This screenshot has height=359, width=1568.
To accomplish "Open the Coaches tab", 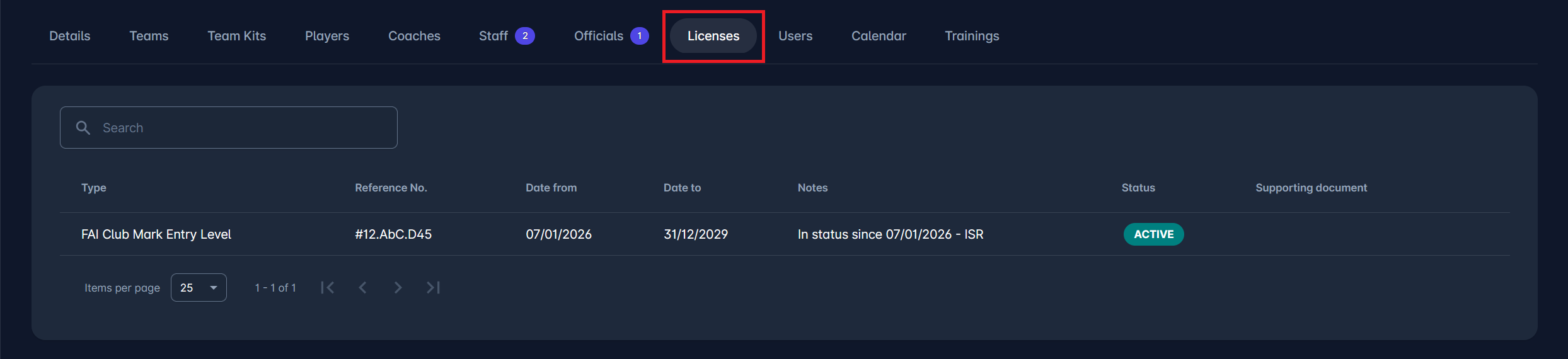I will click(x=414, y=36).
